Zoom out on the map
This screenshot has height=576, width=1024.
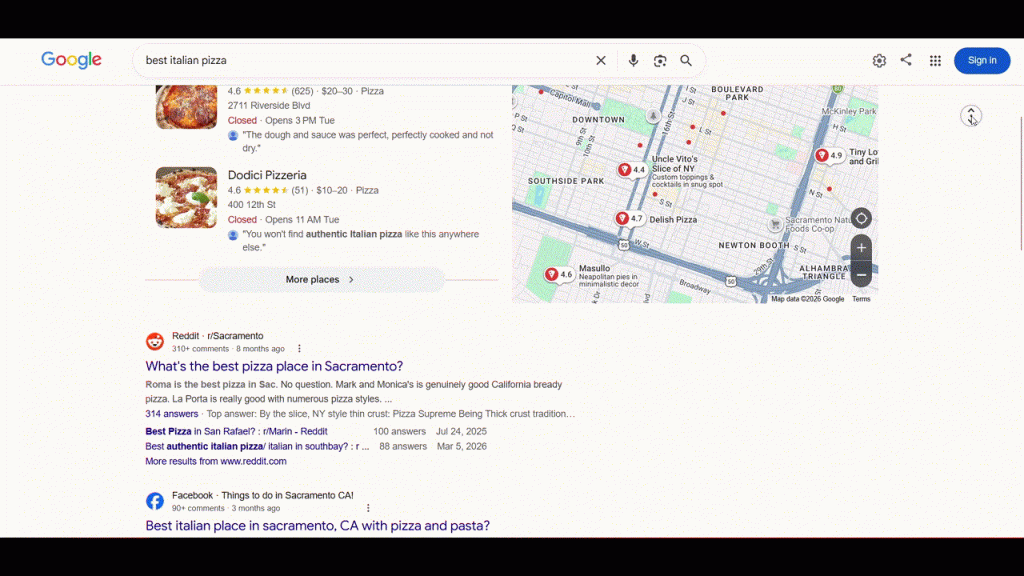pyautogui.click(x=861, y=275)
